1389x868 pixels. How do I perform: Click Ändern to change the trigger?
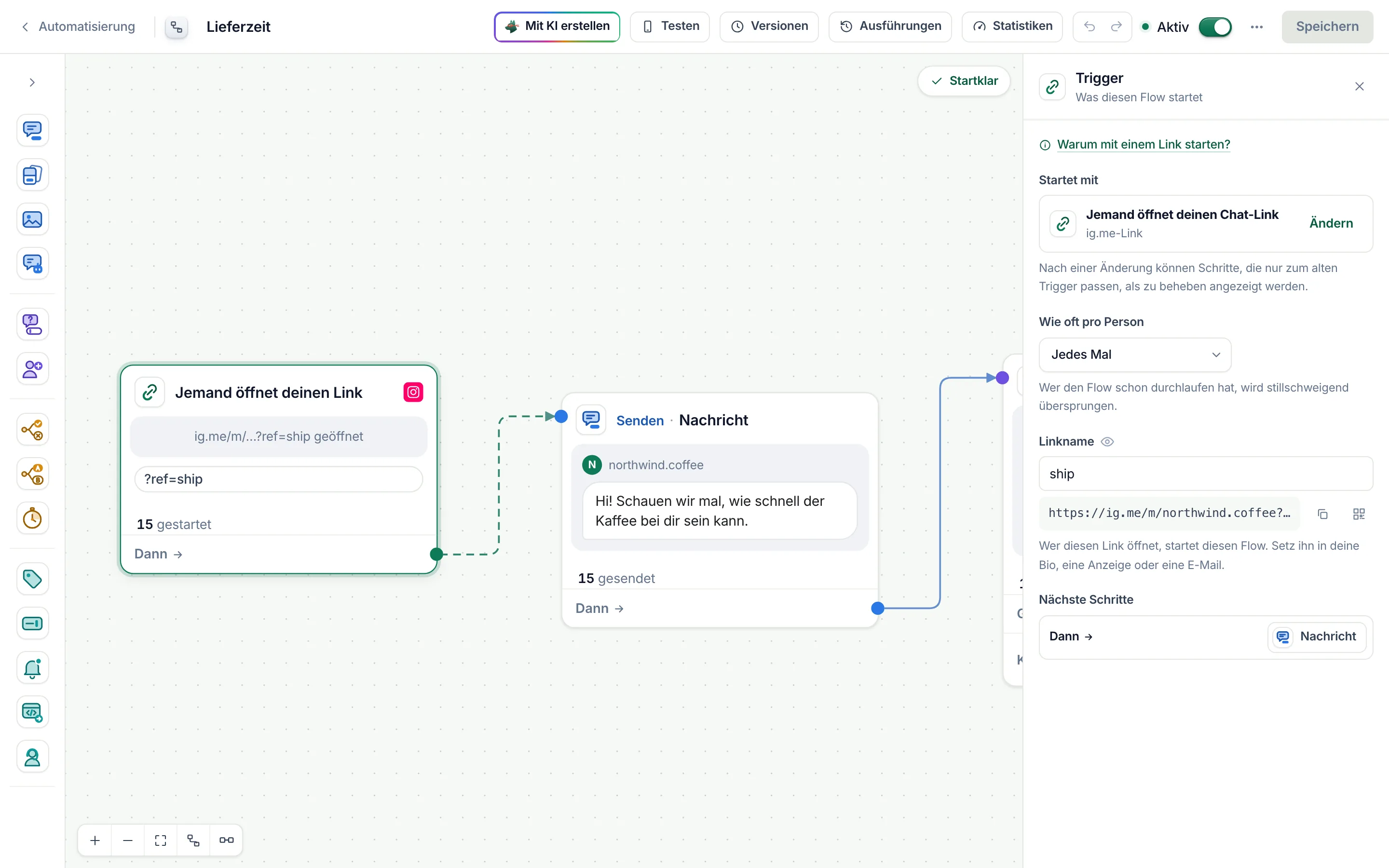1331,223
